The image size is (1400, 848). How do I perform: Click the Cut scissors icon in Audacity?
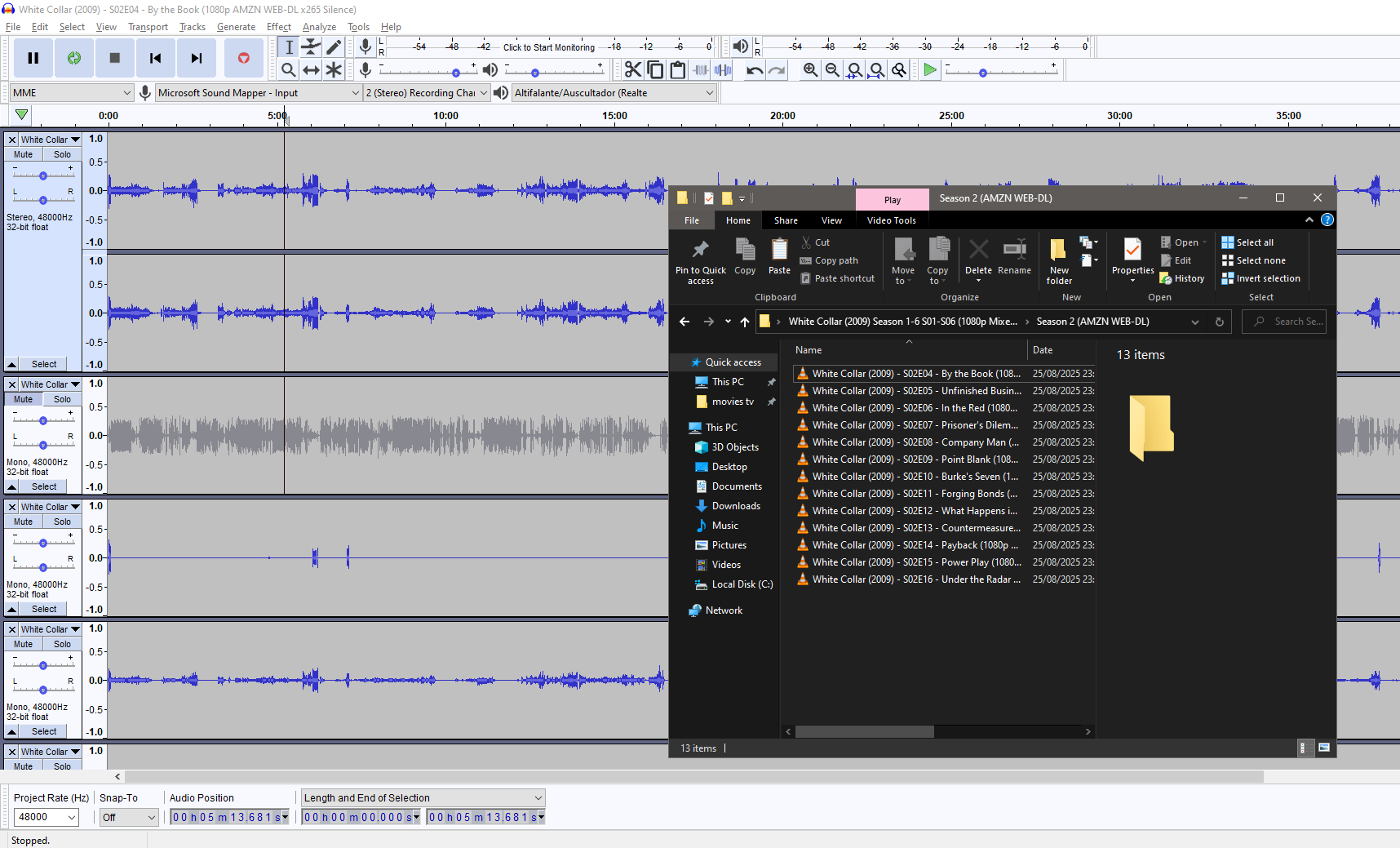click(633, 70)
